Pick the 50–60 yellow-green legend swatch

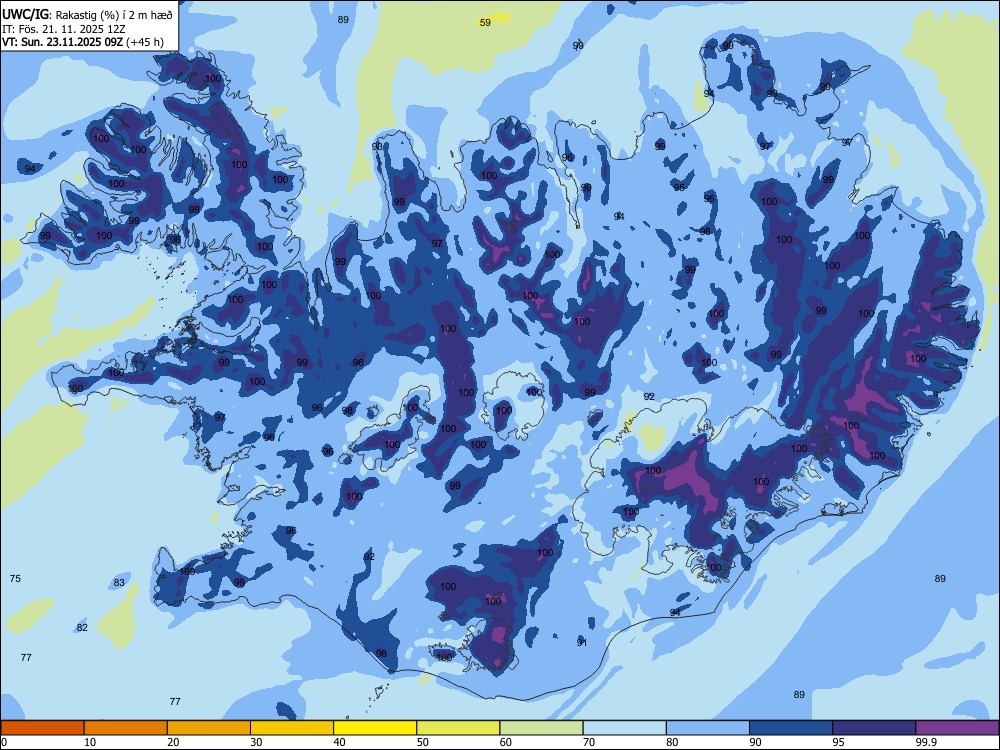[x=458, y=728]
